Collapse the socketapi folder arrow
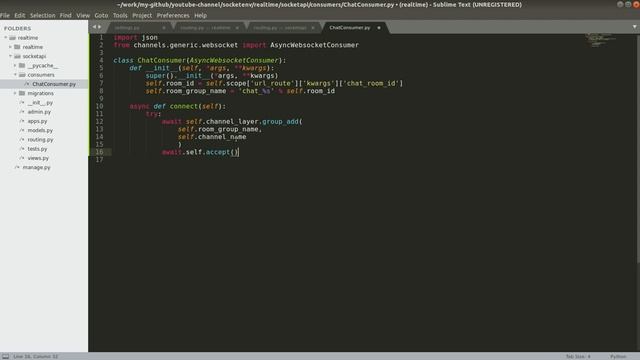The image size is (640, 360). click(x=10, y=56)
